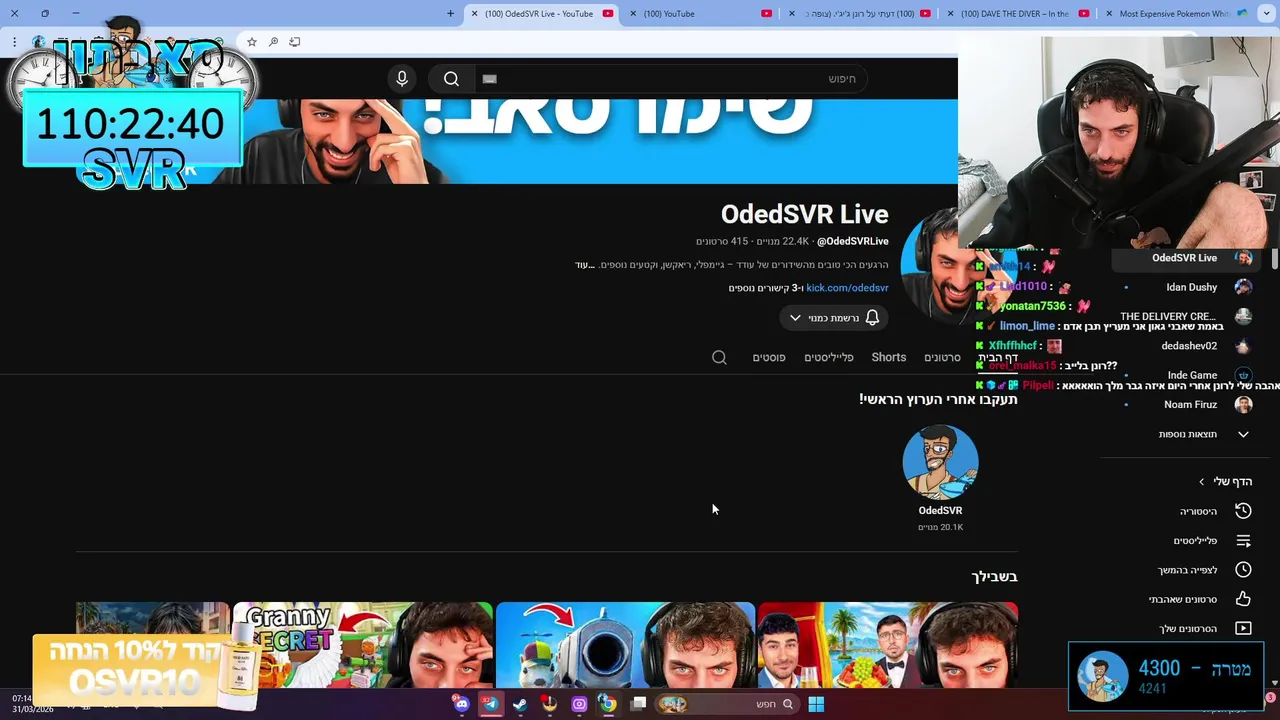Screen dimensions: 1280x720
Task: Start voice search with the microphone icon
Action: click(402, 79)
